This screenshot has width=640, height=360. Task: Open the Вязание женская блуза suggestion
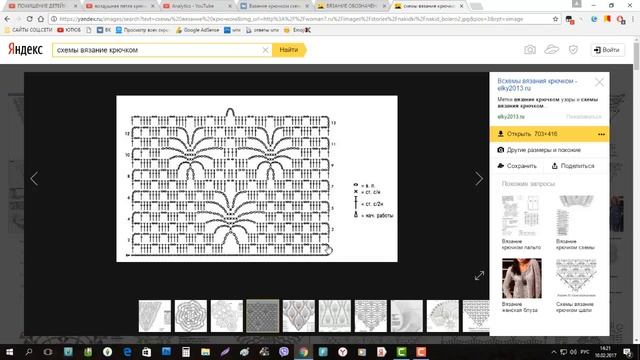click(x=521, y=286)
